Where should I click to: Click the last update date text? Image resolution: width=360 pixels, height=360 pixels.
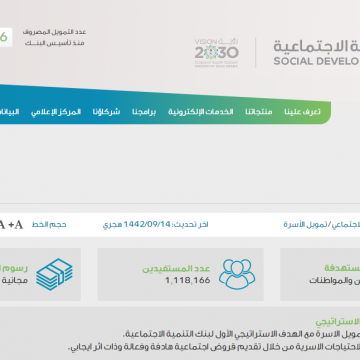pyautogui.click(x=155, y=225)
